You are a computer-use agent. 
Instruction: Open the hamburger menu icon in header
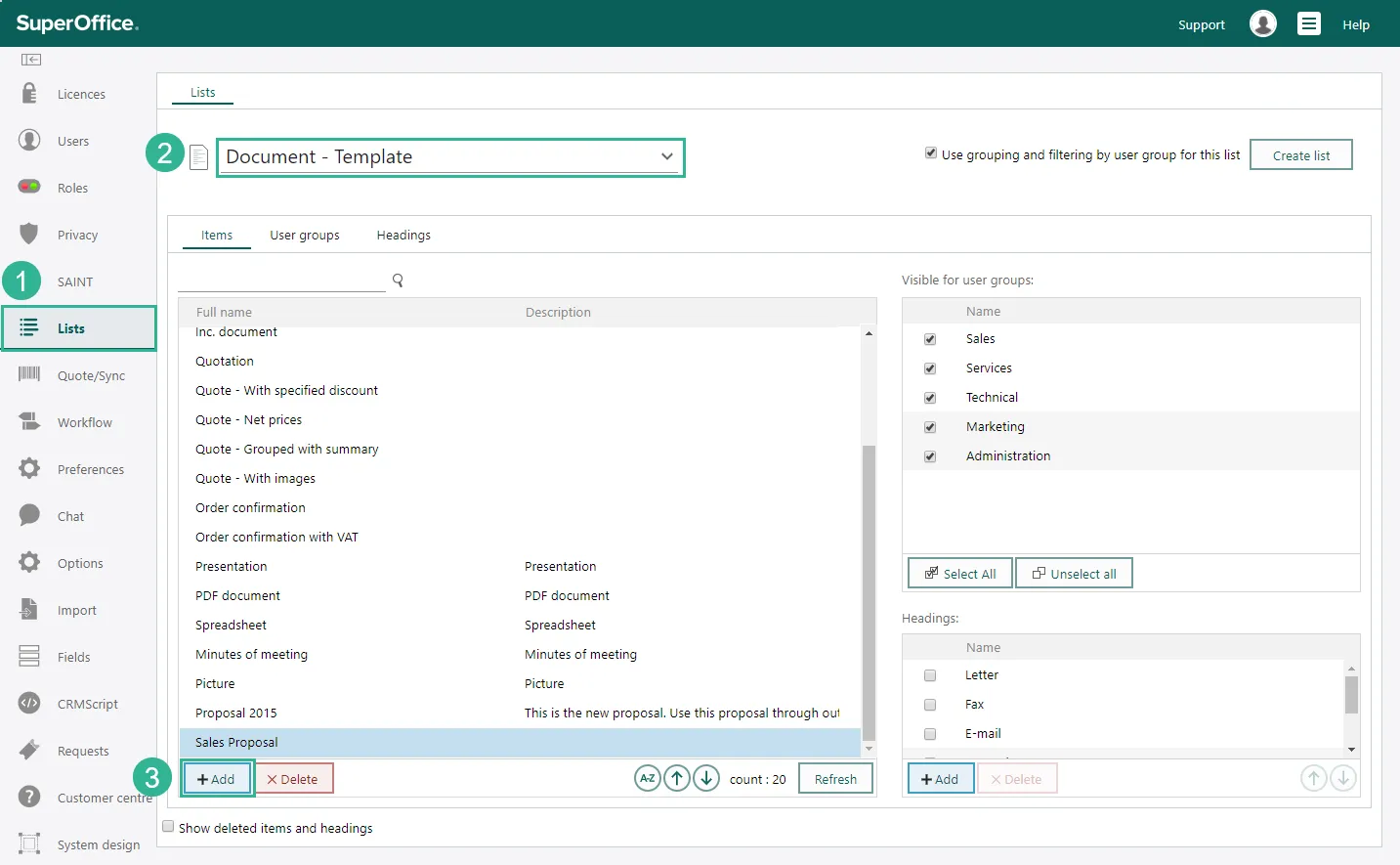[x=1308, y=23]
